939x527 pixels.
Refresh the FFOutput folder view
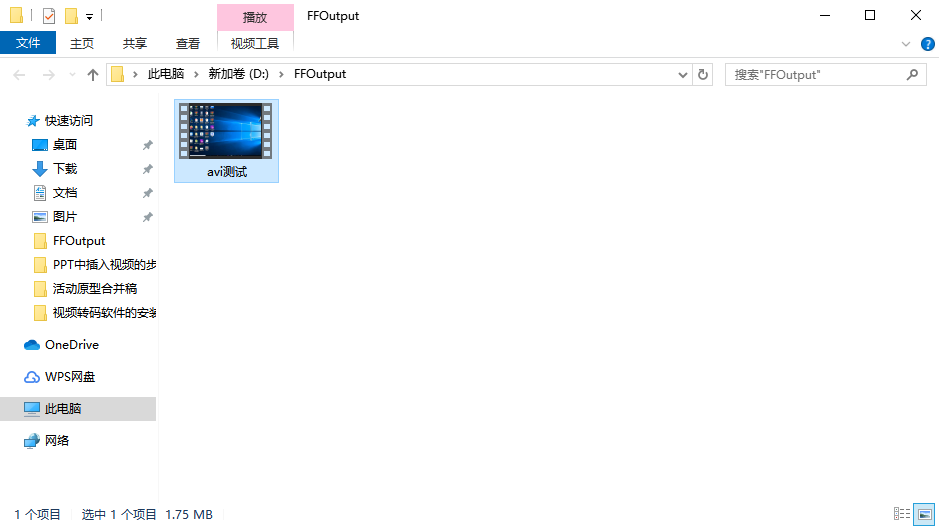pos(703,74)
